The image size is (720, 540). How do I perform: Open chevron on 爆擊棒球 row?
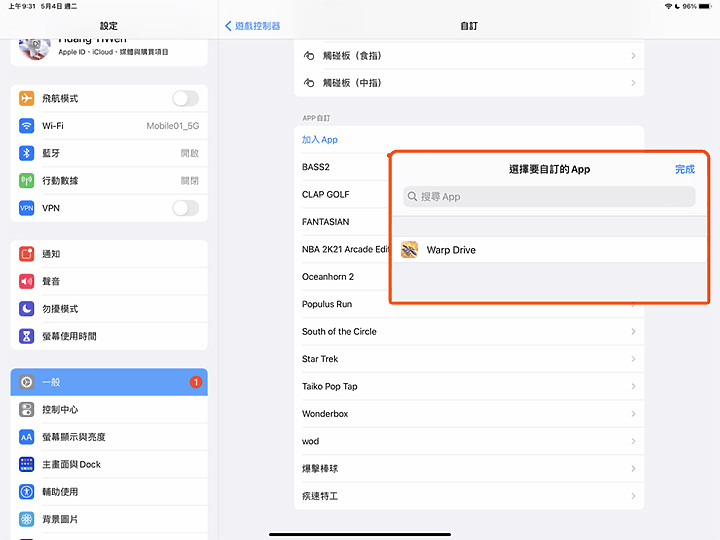tap(633, 468)
